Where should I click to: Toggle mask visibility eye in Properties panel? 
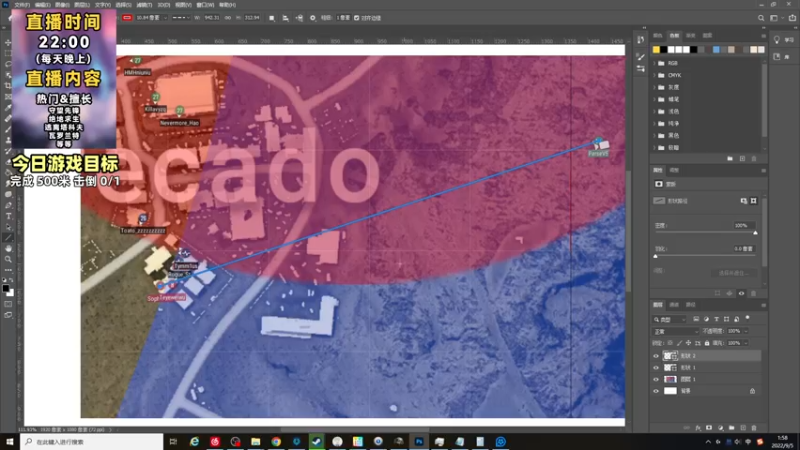pos(741,293)
